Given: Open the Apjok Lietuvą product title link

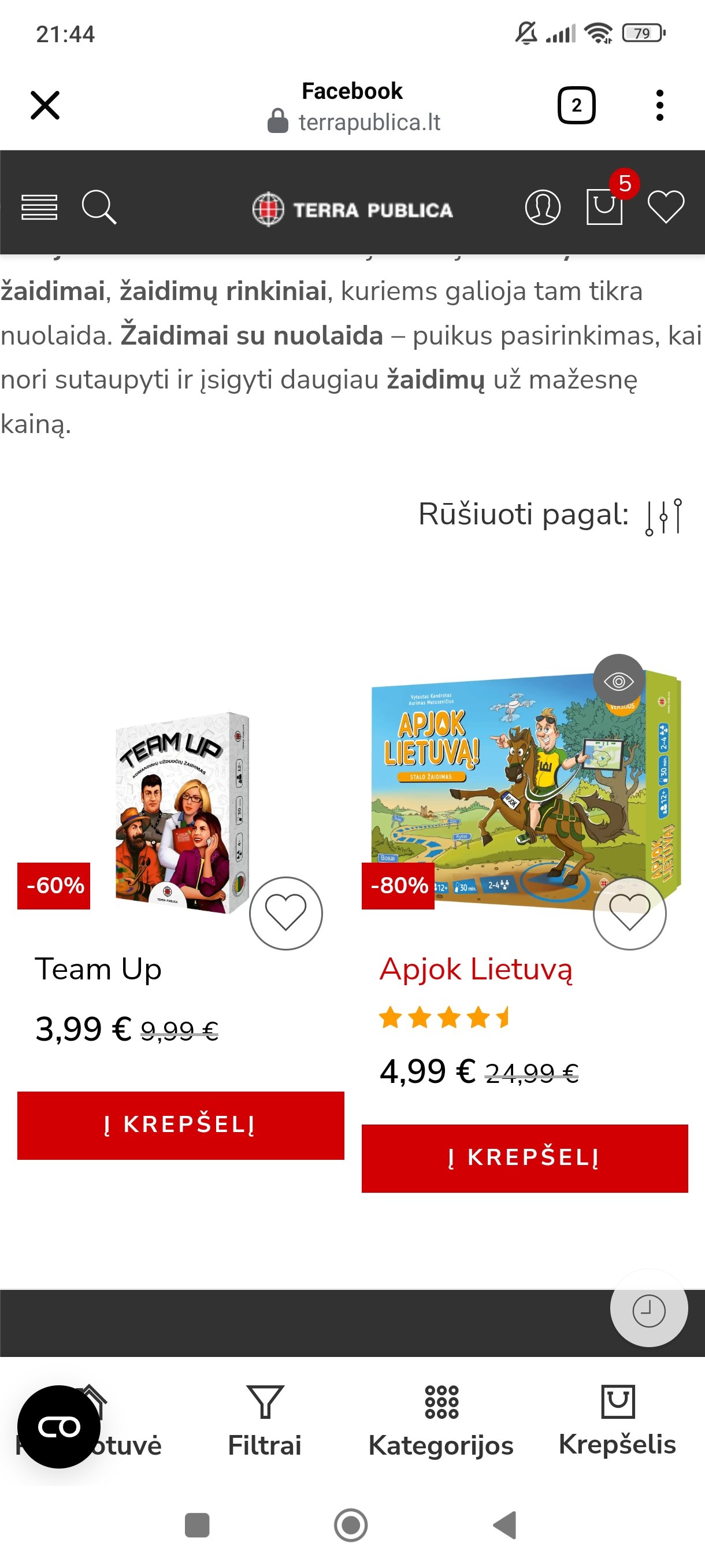Looking at the screenshot, I should (x=476, y=968).
